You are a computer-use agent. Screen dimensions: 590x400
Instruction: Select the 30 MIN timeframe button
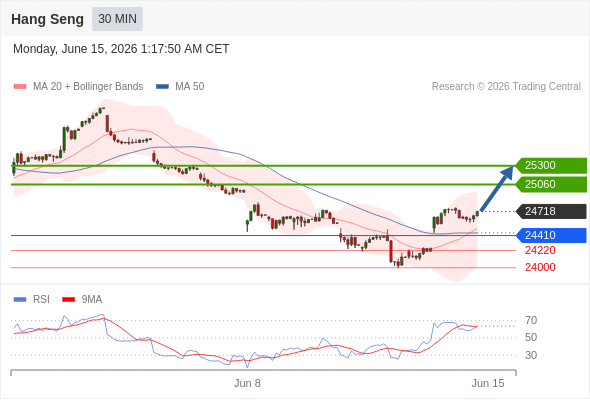click(x=117, y=19)
